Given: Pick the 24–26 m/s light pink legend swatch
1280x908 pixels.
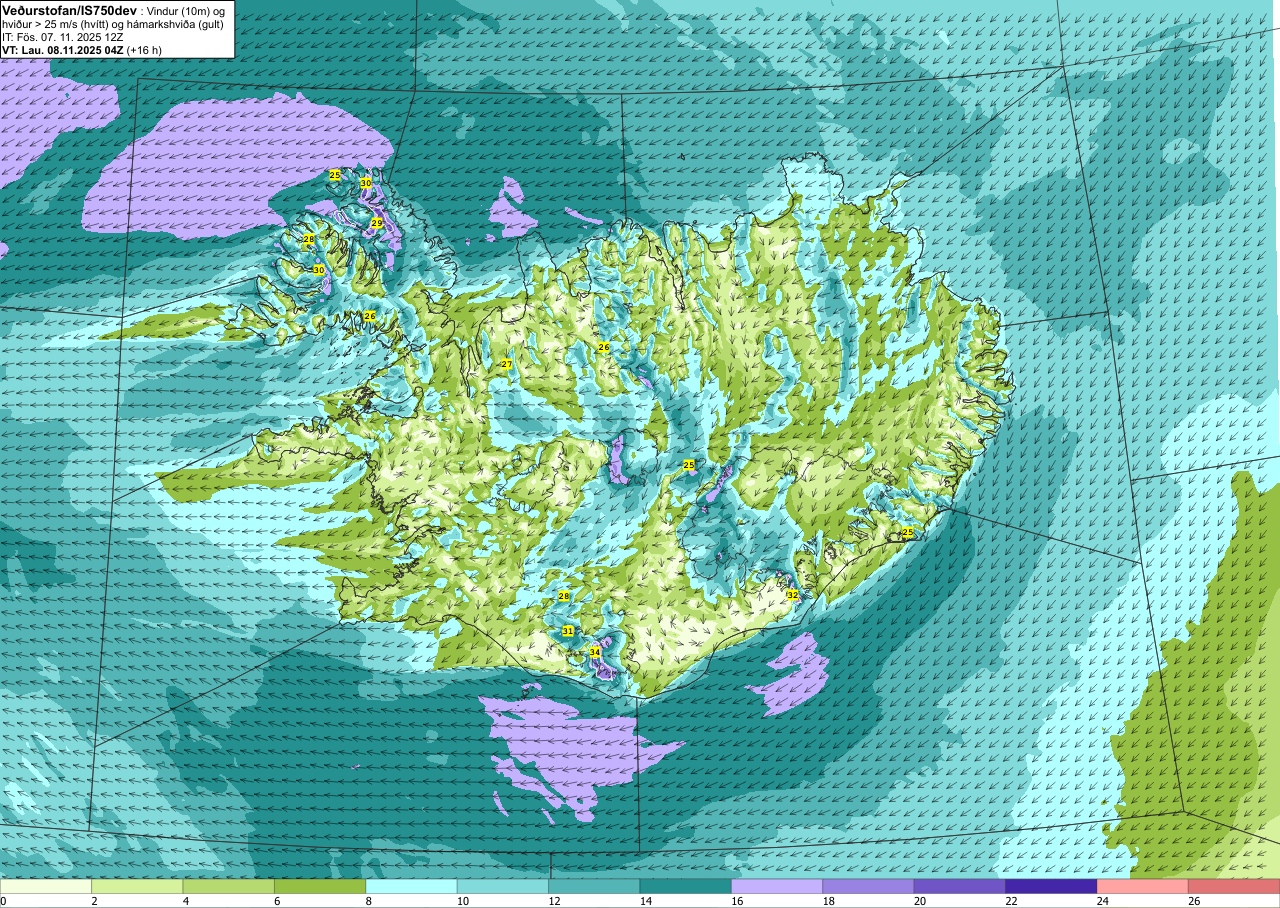Looking at the screenshot, I should coord(1143,886).
